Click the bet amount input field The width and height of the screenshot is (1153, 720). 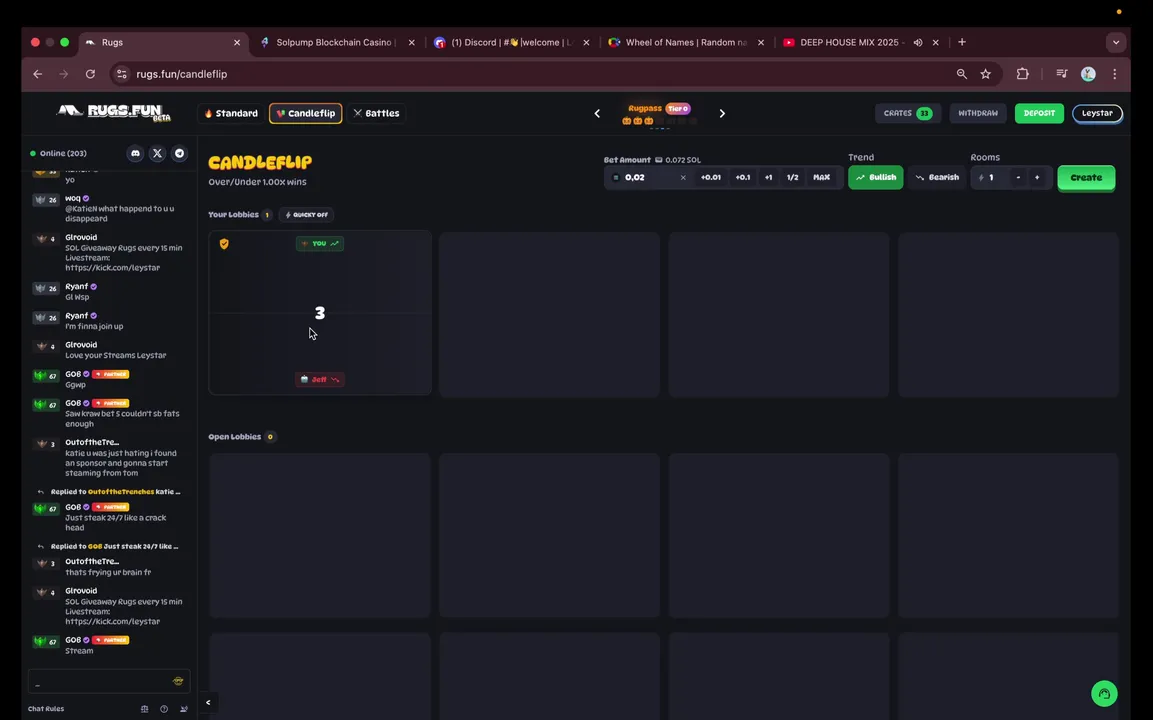[x=649, y=177]
